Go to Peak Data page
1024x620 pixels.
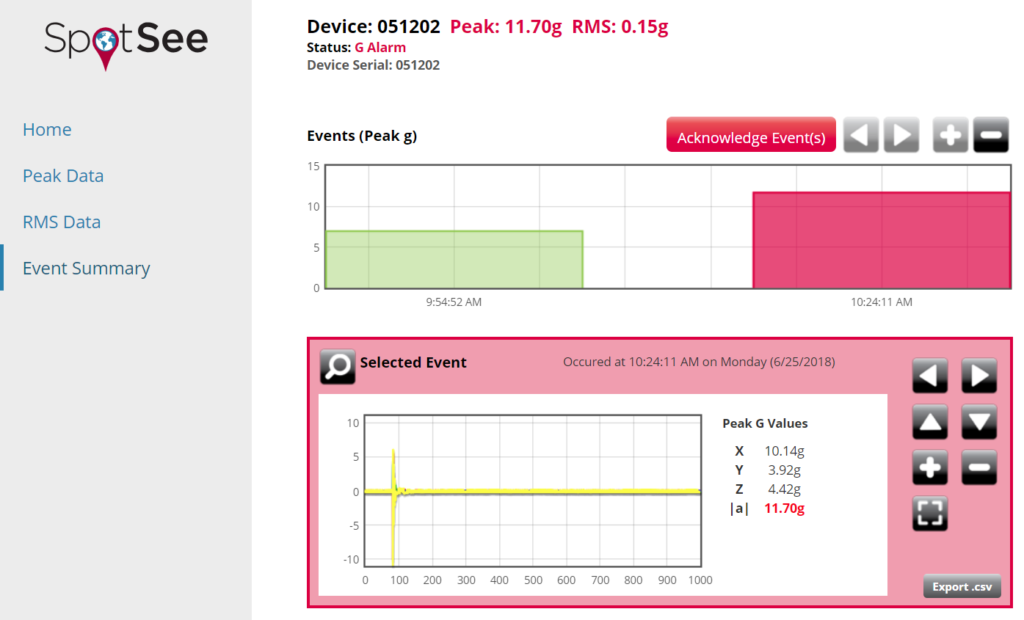pyautogui.click(x=63, y=176)
